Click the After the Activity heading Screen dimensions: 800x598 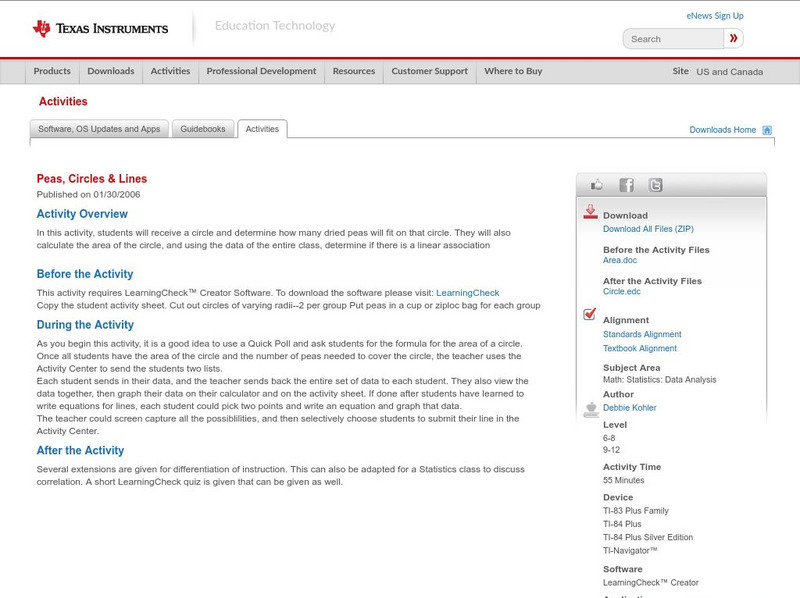pos(80,451)
